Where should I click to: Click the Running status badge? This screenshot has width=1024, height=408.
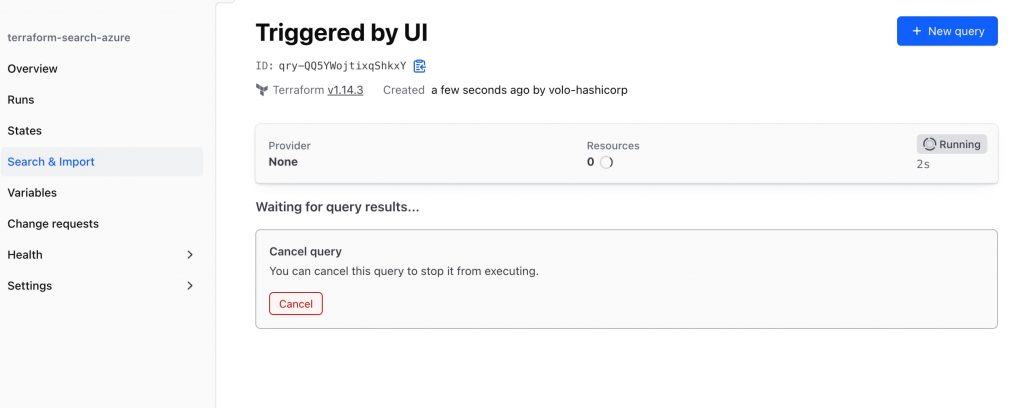click(951, 144)
